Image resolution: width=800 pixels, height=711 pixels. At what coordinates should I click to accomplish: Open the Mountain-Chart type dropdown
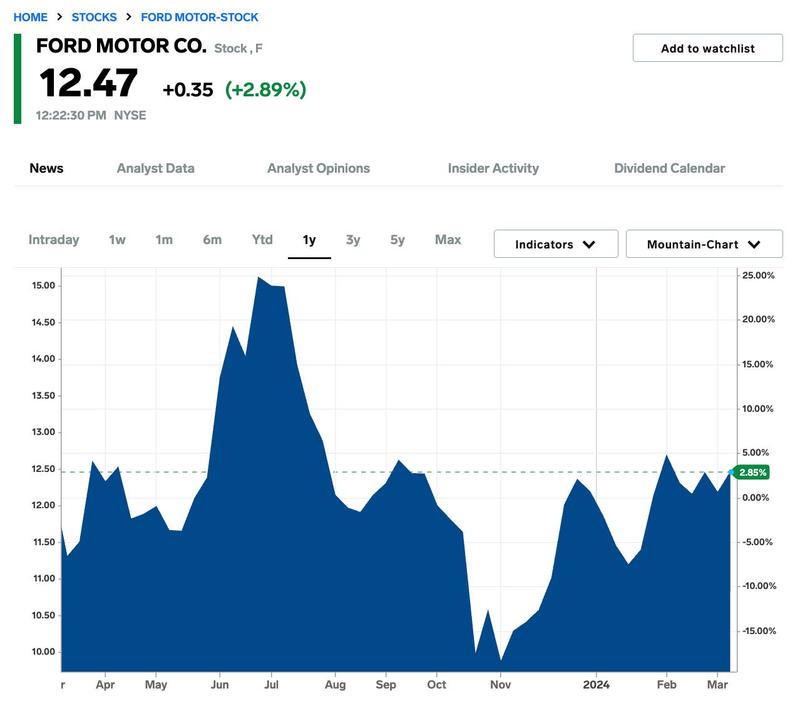click(704, 244)
